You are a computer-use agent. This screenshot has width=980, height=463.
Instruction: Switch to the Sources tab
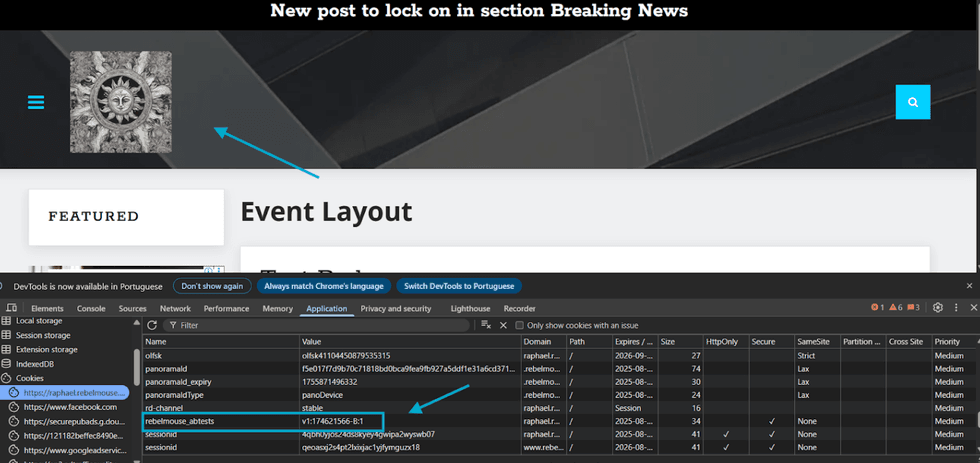point(132,309)
